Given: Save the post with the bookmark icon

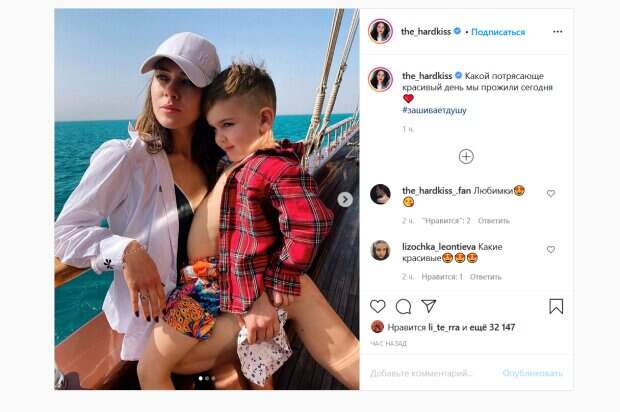Looking at the screenshot, I should [x=556, y=306].
